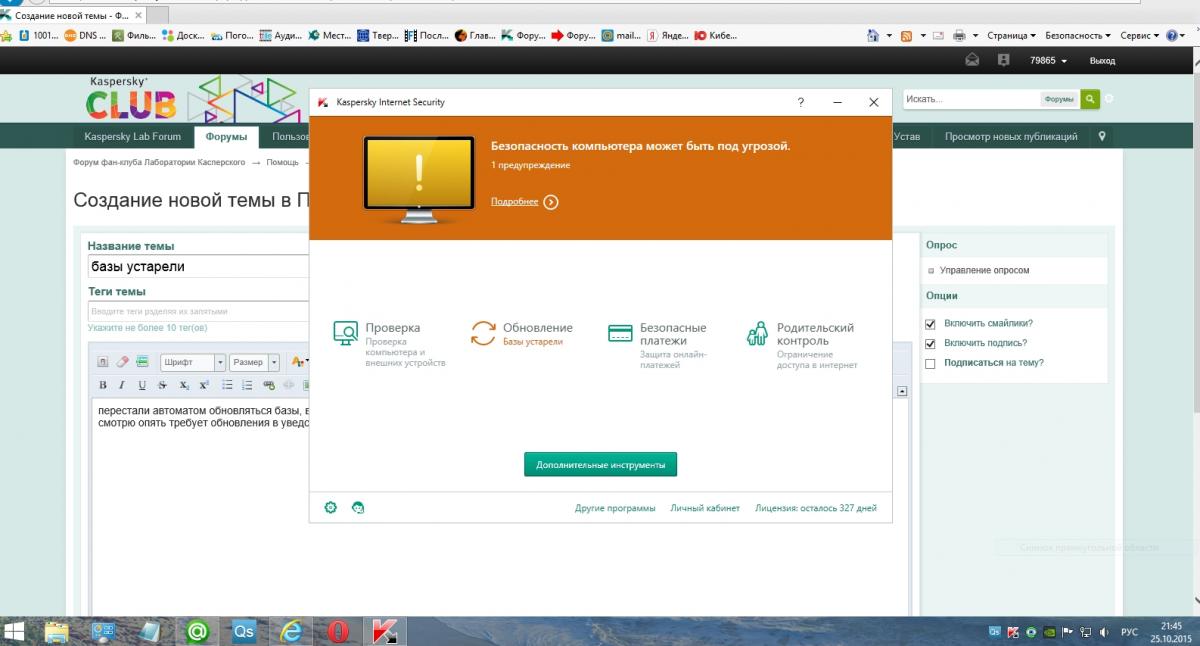Open Безопасные платежи safe payments

pos(658,345)
